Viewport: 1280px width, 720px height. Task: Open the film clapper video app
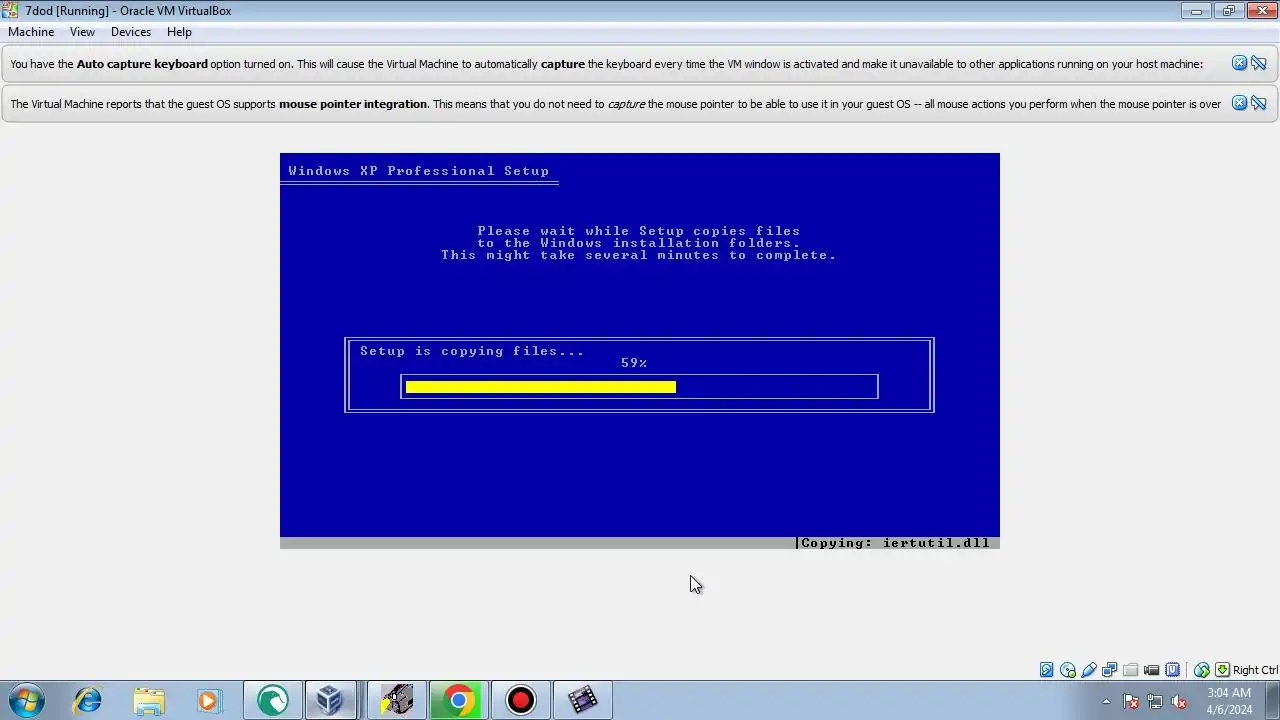[x=582, y=700]
